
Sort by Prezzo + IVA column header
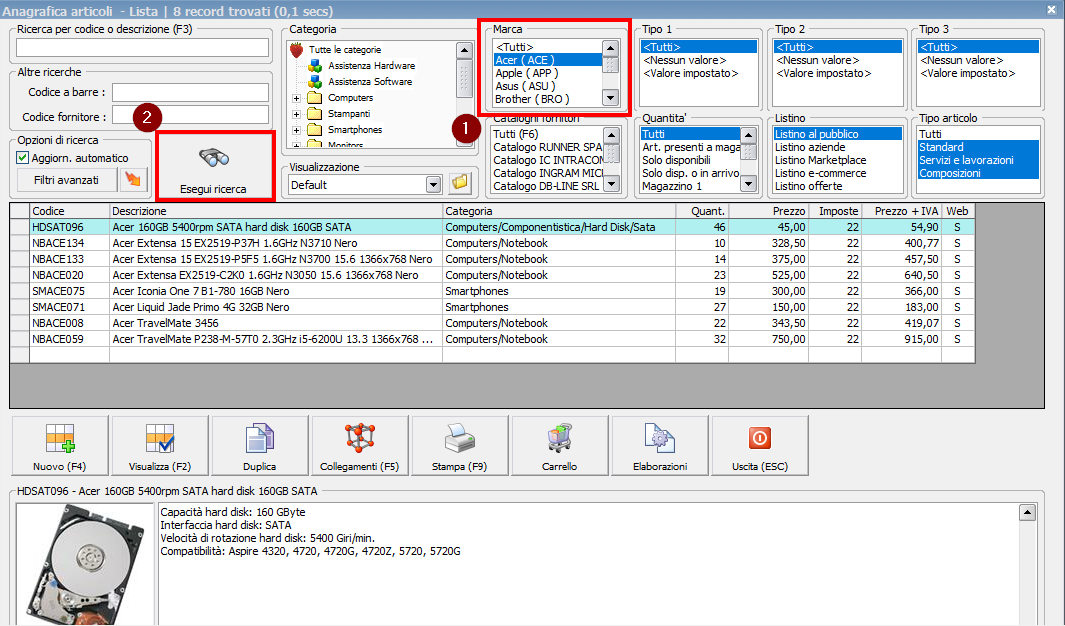tap(901, 211)
